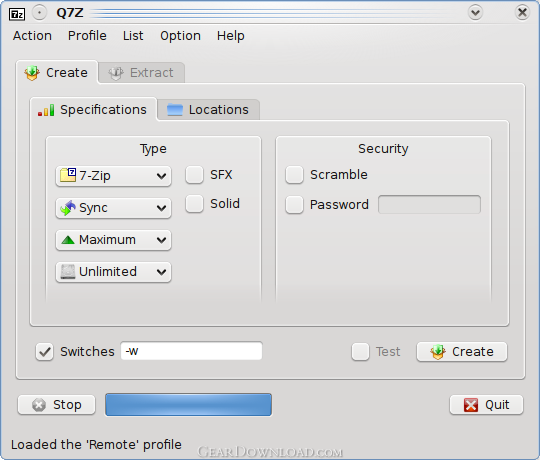Click the blue progress bar
This screenshot has height=460, width=540.
[188, 405]
